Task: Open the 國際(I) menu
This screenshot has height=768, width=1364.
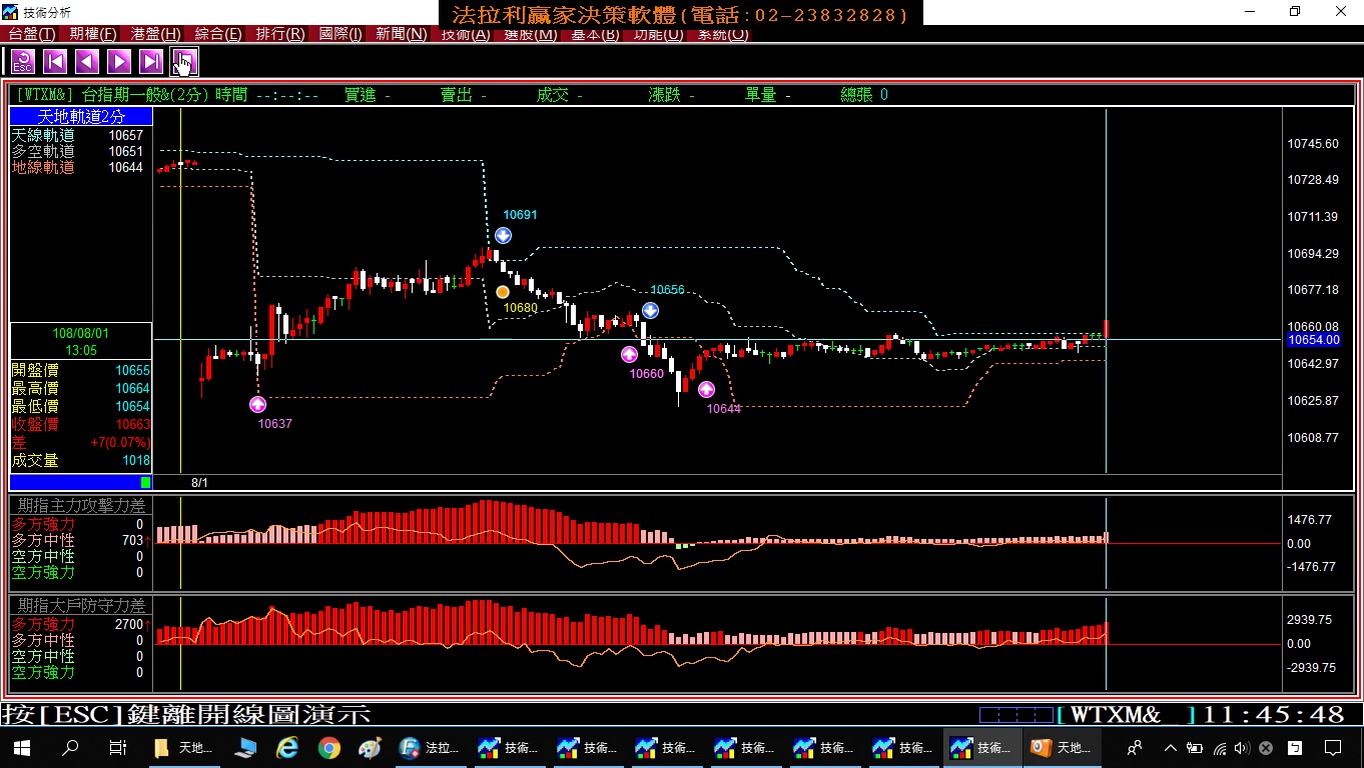Action: pos(340,34)
